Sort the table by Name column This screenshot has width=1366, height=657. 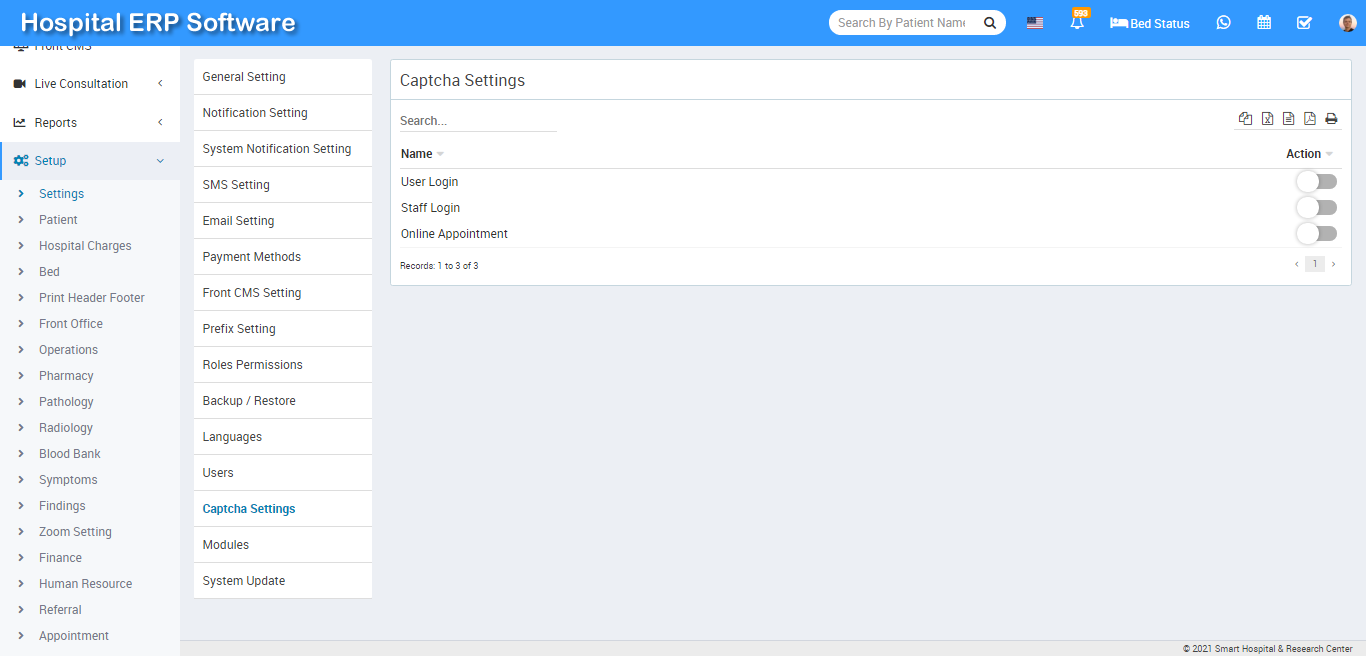417,154
